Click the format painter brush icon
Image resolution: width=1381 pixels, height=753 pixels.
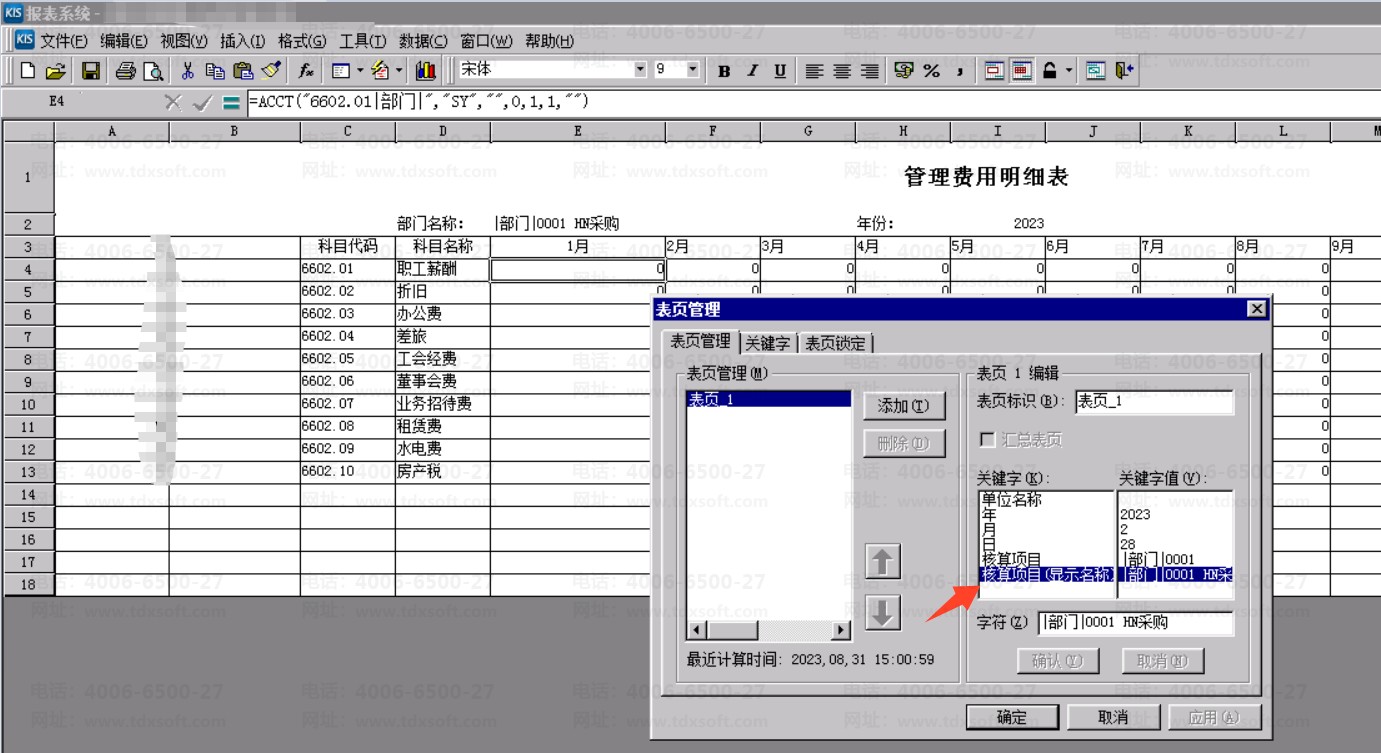(271, 71)
